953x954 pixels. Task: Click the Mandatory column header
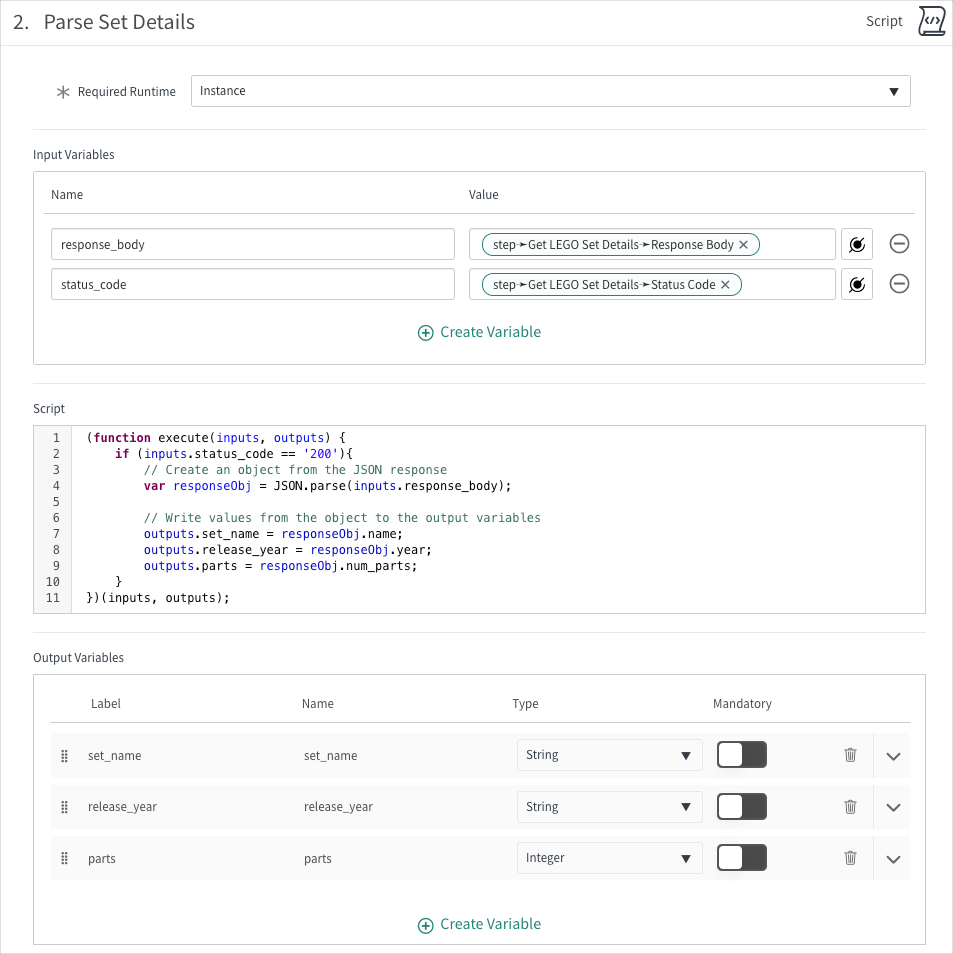[742, 704]
